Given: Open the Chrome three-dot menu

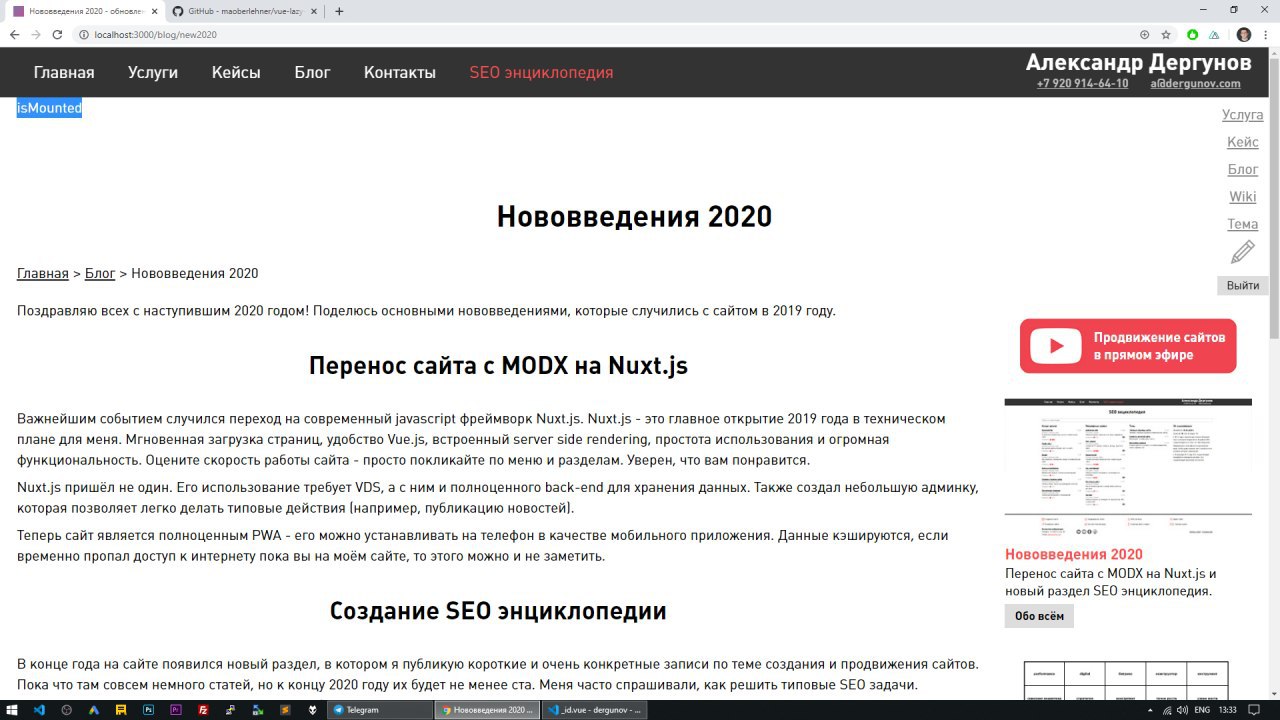Looking at the screenshot, I should pyautogui.click(x=1266, y=34).
